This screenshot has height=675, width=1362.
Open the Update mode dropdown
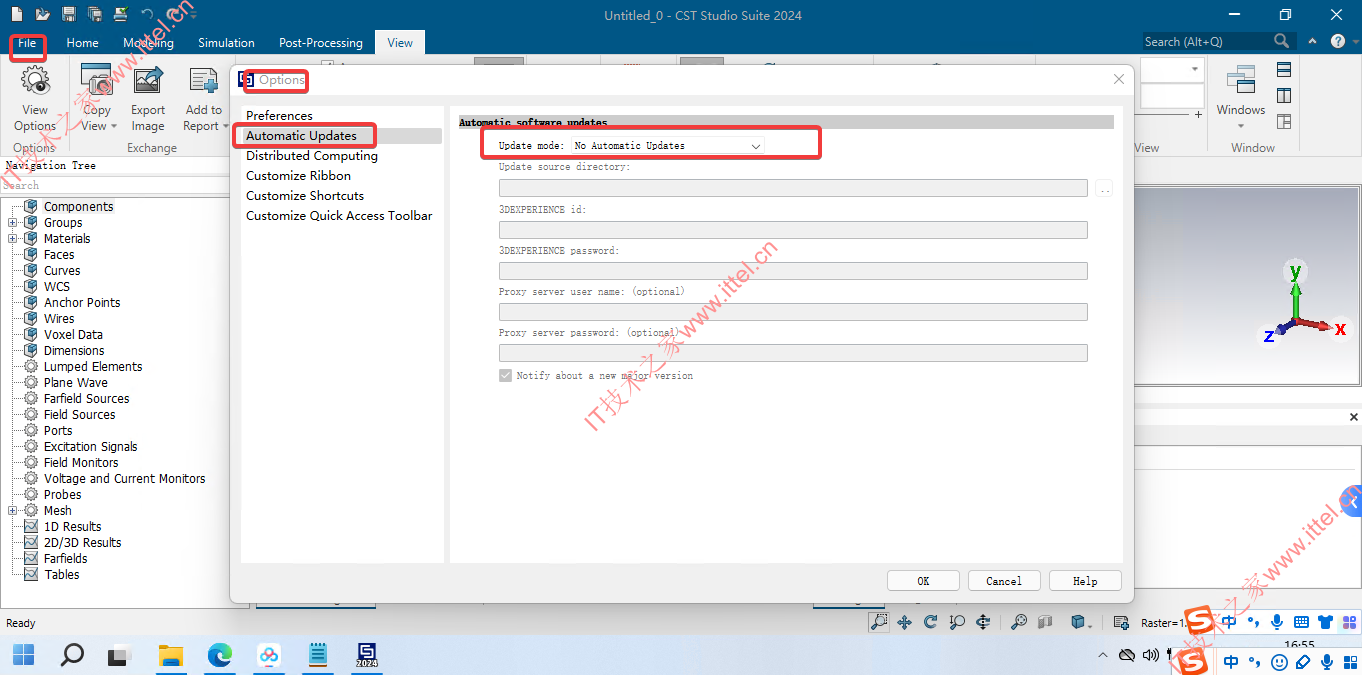[x=667, y=146]
